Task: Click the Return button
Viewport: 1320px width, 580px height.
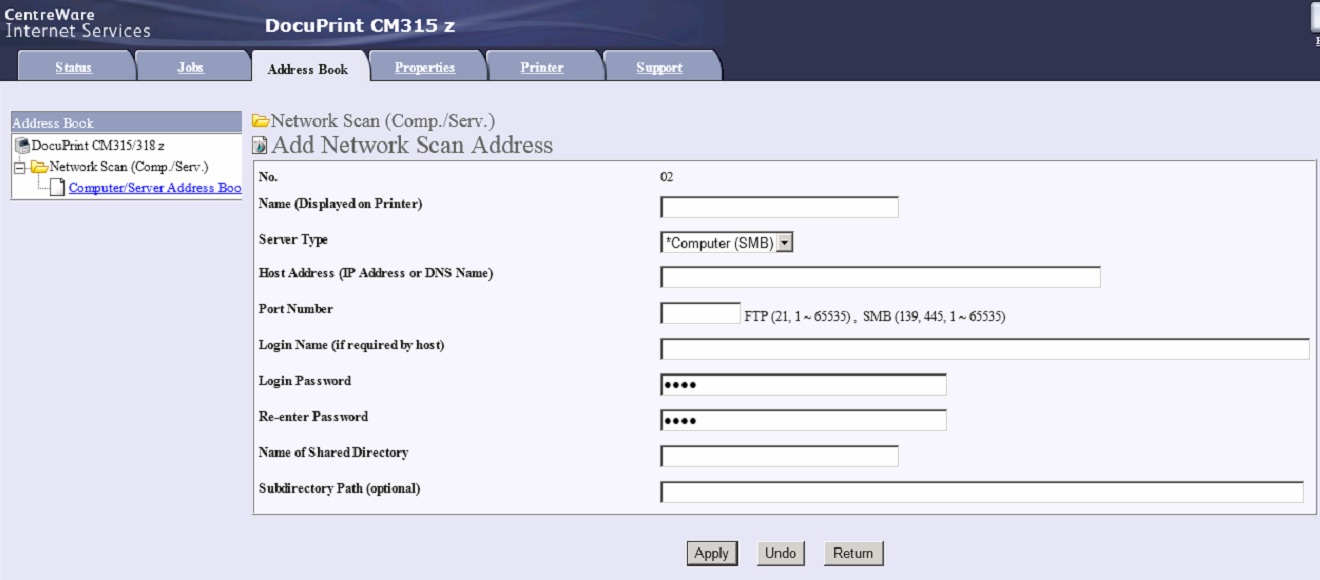Action: pos(853,553)
